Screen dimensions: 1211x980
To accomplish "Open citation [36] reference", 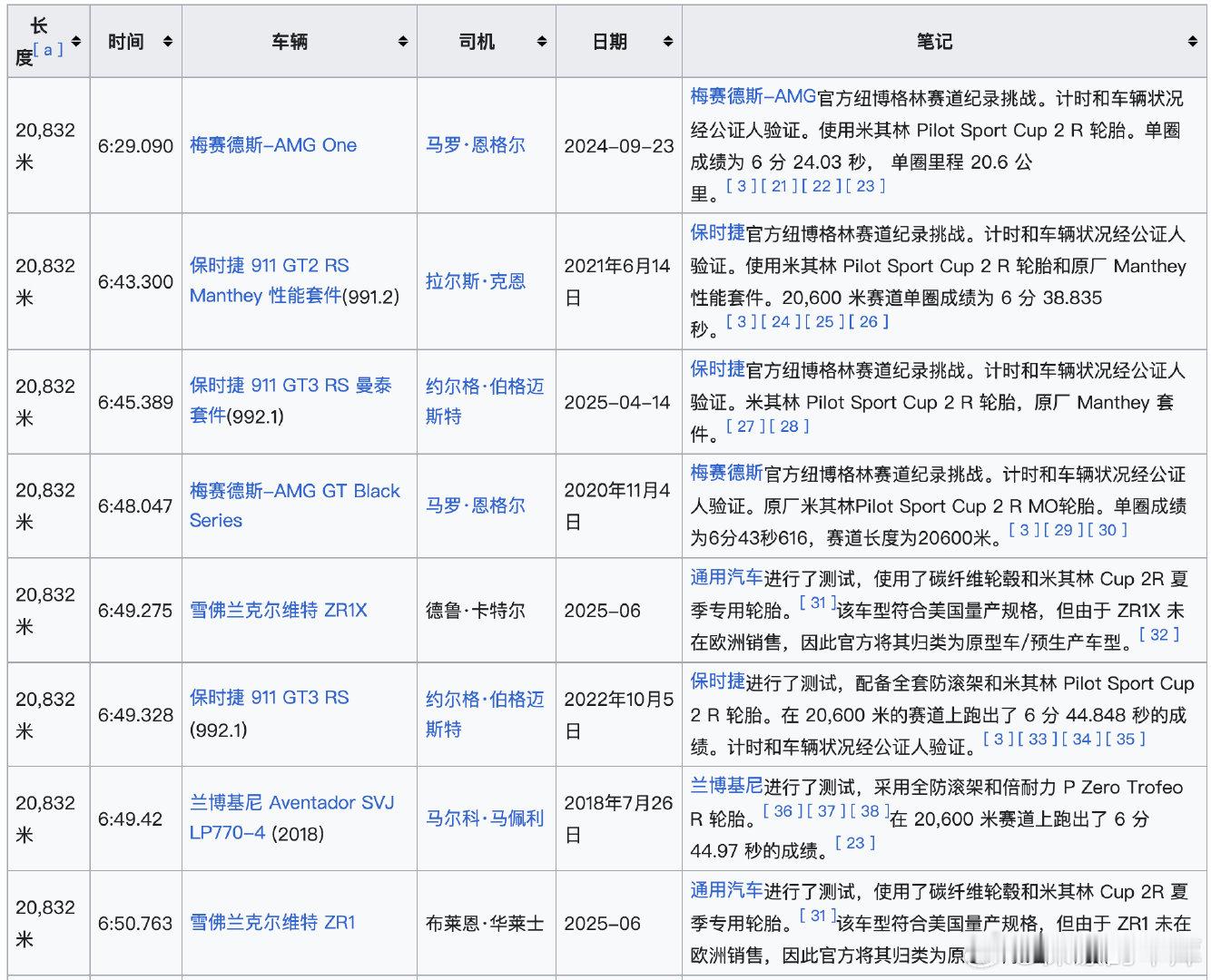I will tap(783, 810).
